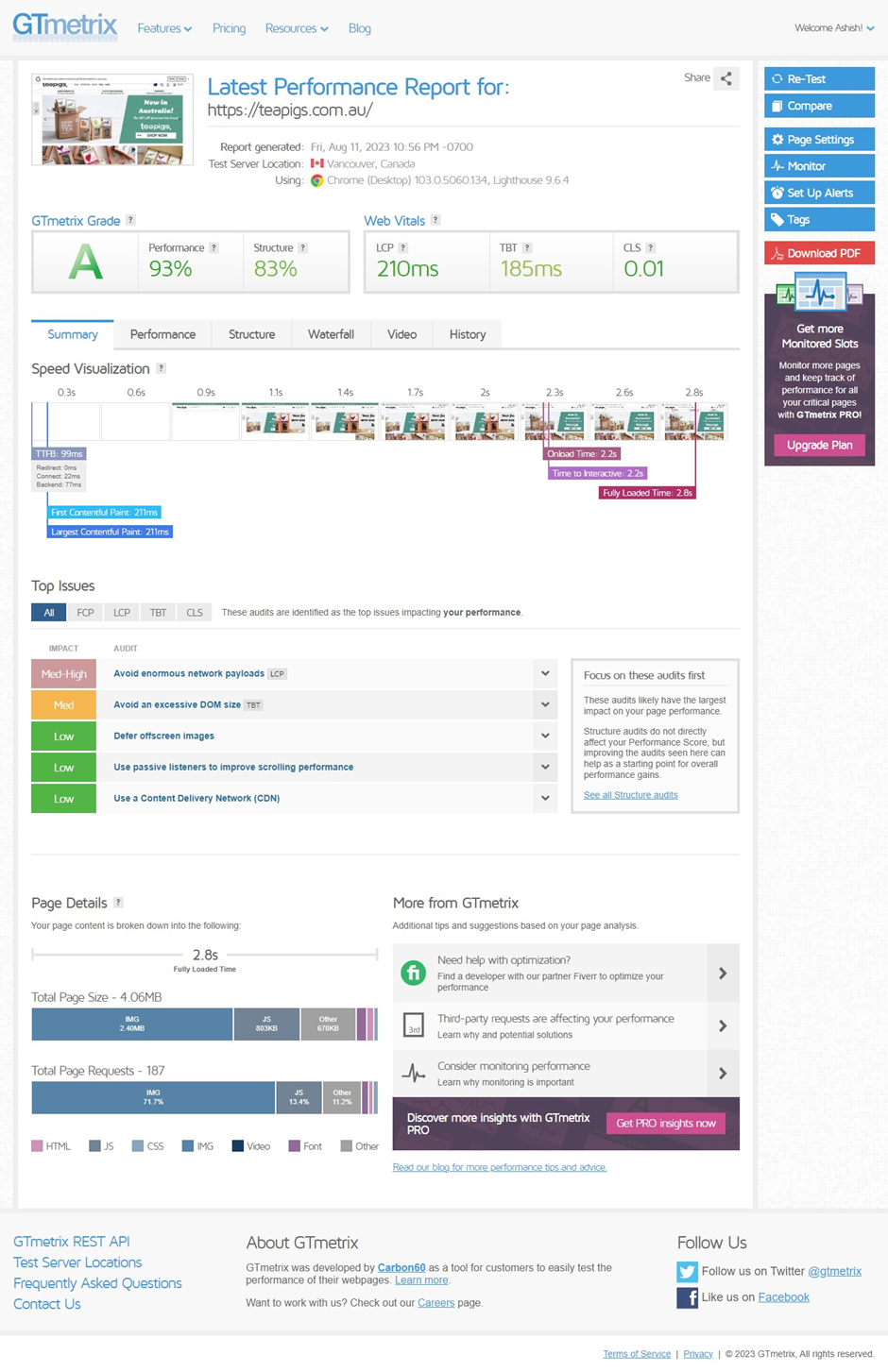Open the Welcome Ashish account menu
This screenshot has width=888, height=1372.
[834, 28]
